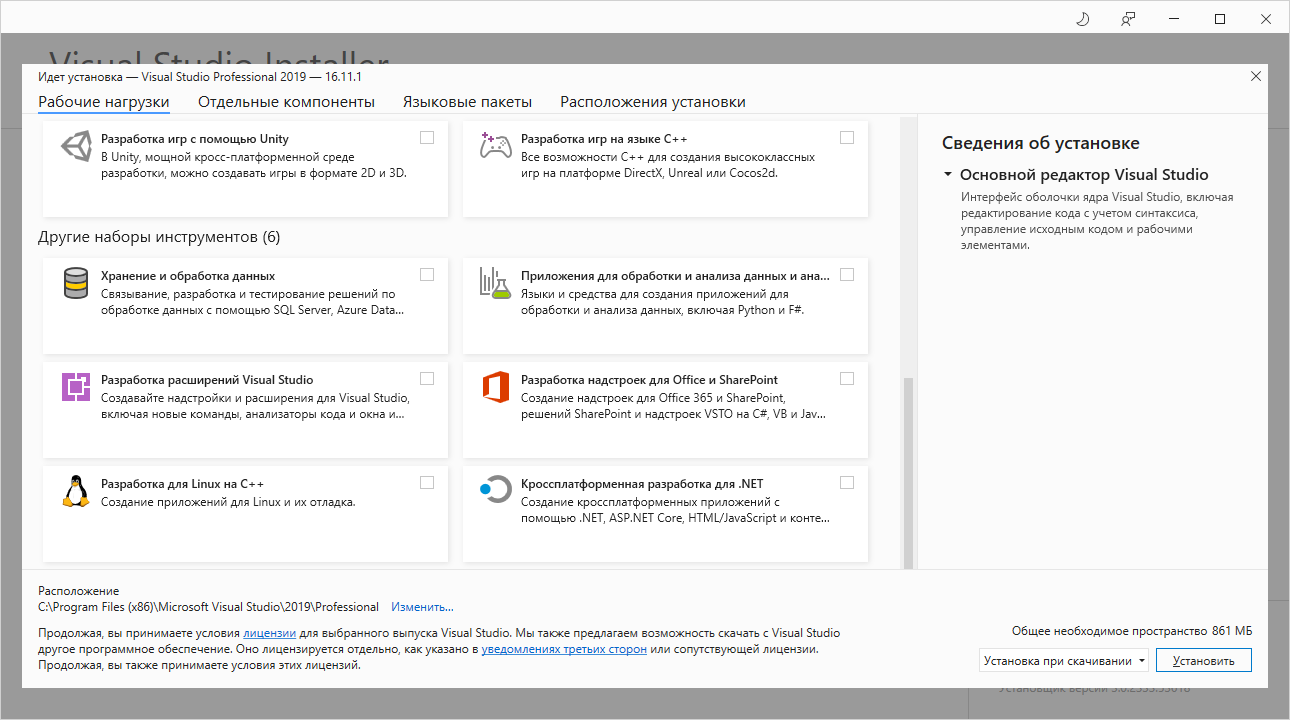Switch to 'Языковые пакеты' tab
Viewport: 1290px width, 720px height.
pos(467,102)
